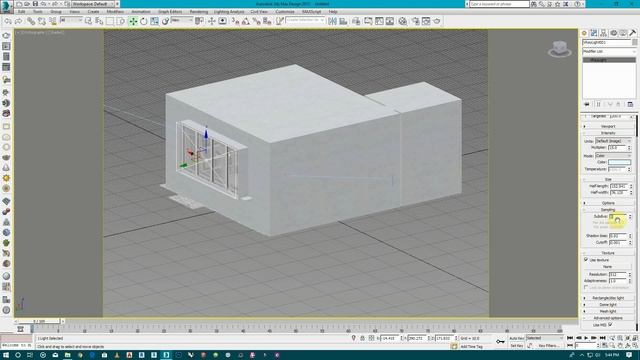
Task: Toggle selection lock icon in status bar
Action: click(x=362, y=338)
